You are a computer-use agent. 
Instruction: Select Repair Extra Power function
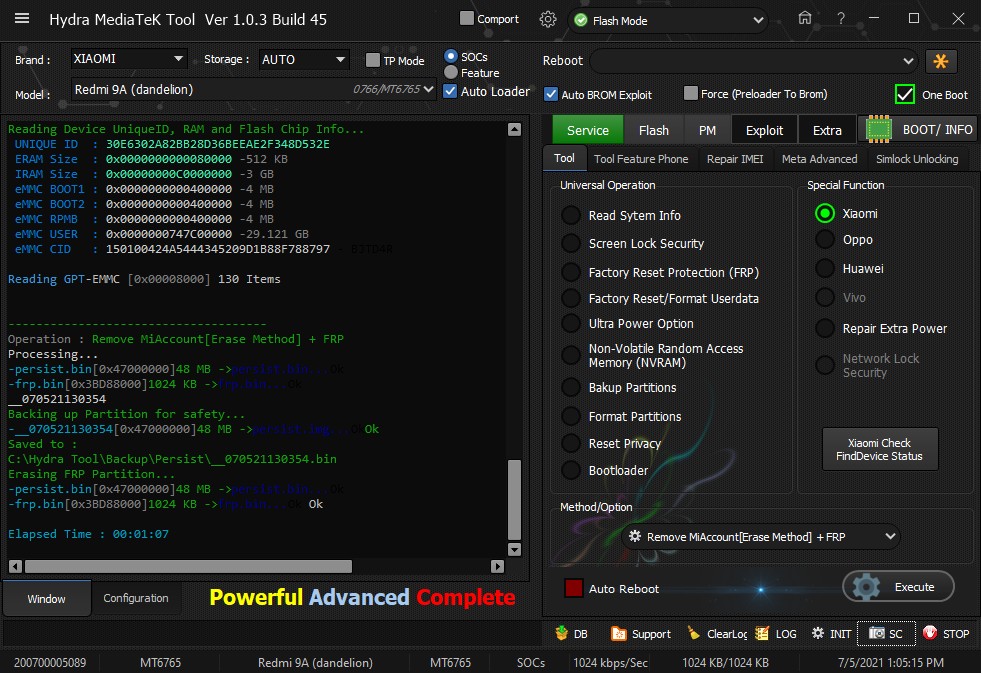coord(825,328)
